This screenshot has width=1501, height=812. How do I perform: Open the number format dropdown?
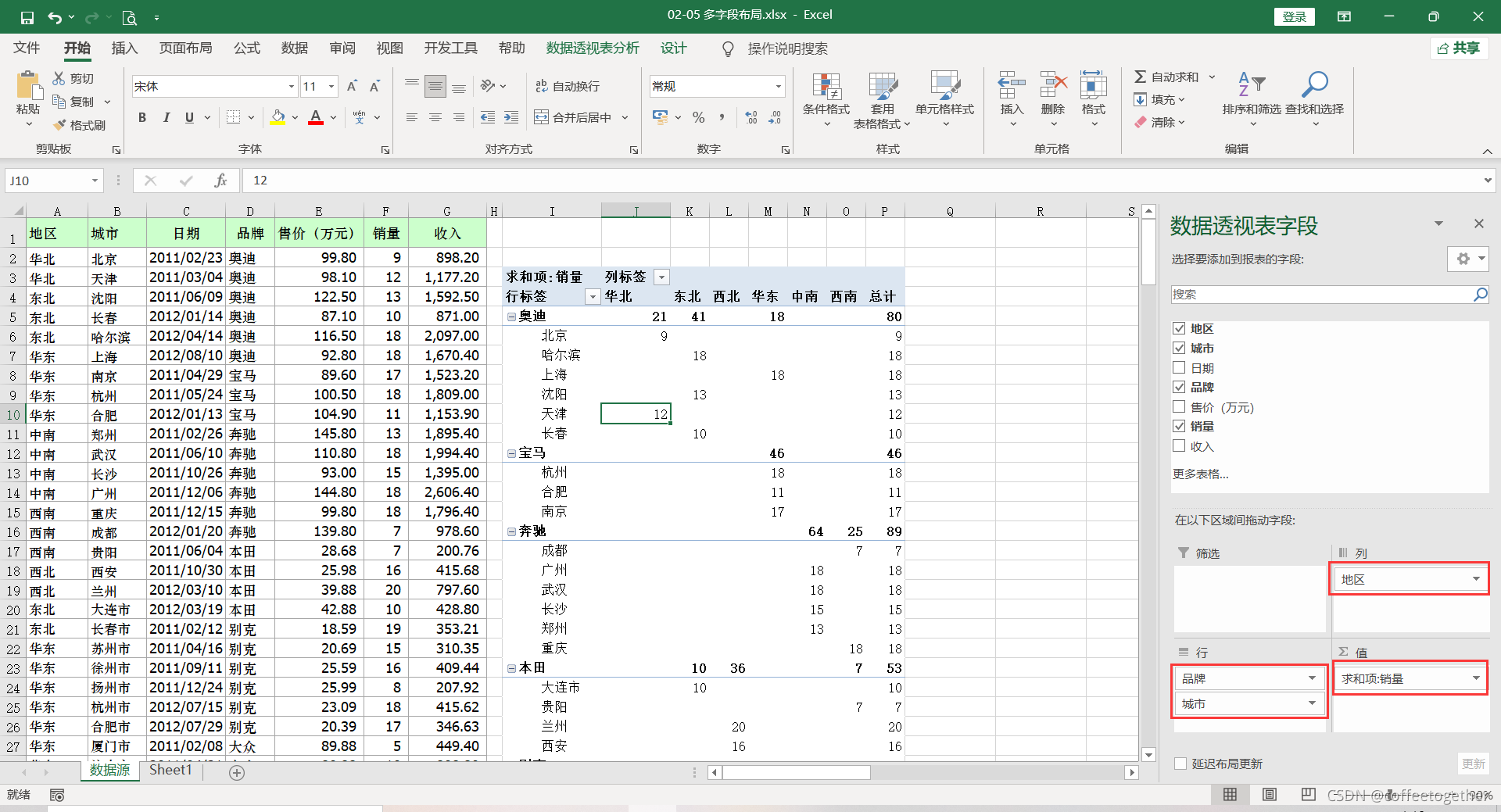pyautogui.click(x=778, y=87)
